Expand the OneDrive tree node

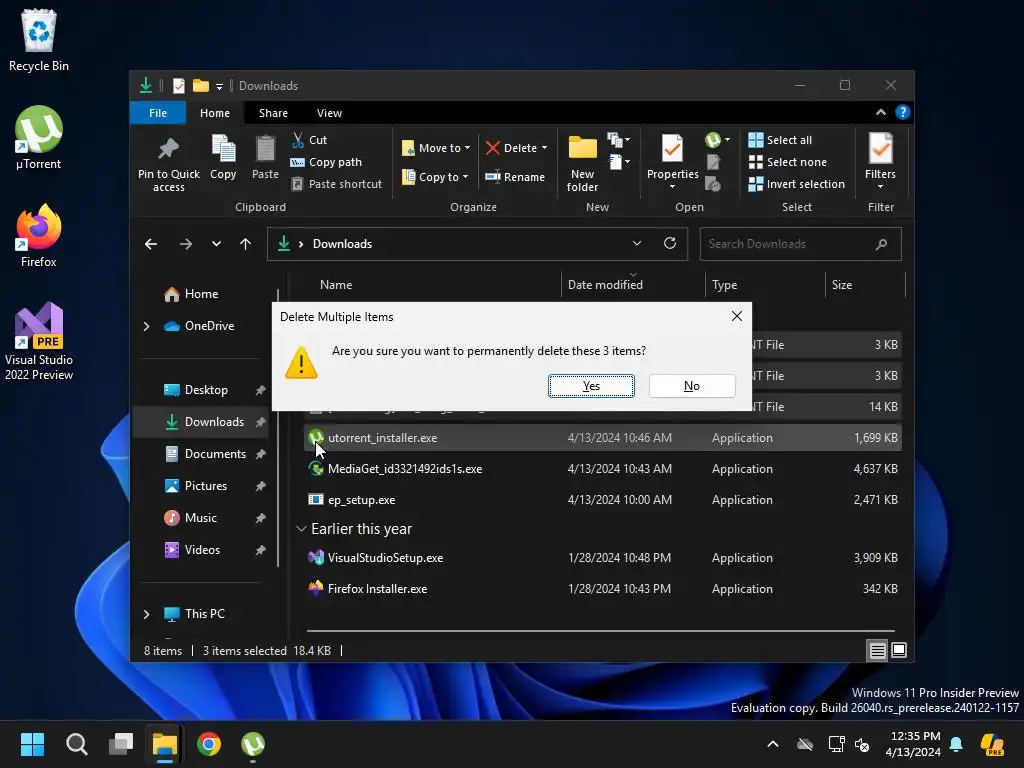[146, 326]
